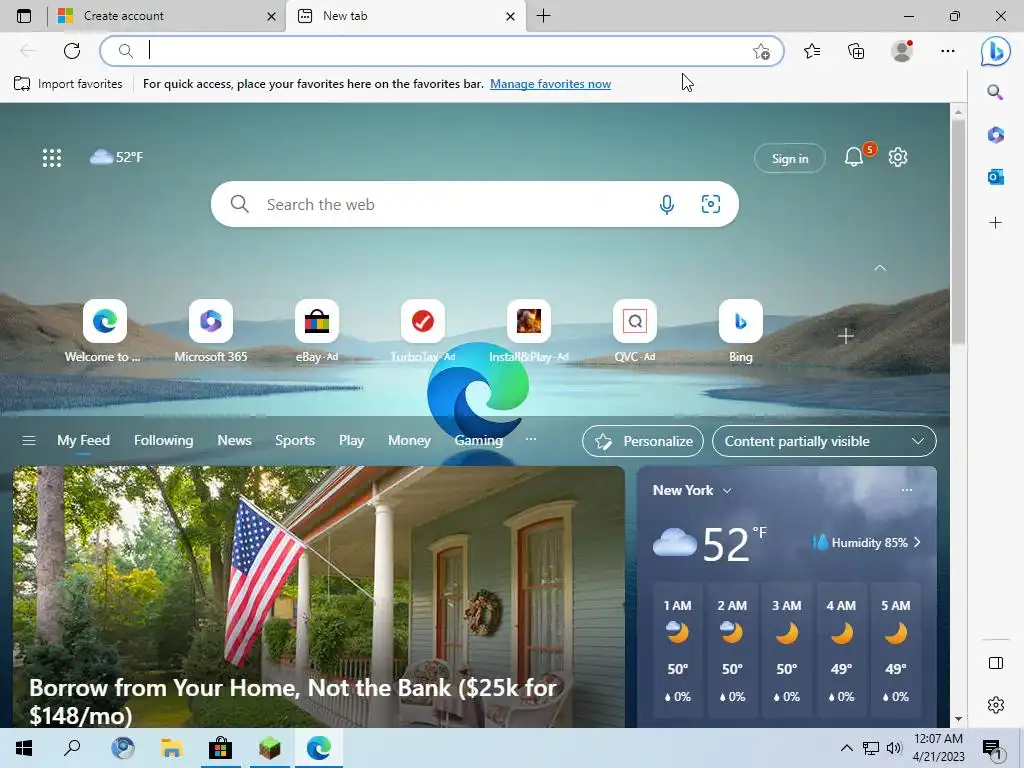Click the page vertical scrollbar thumb
The image size is (1024, 768).
point(958,232)
